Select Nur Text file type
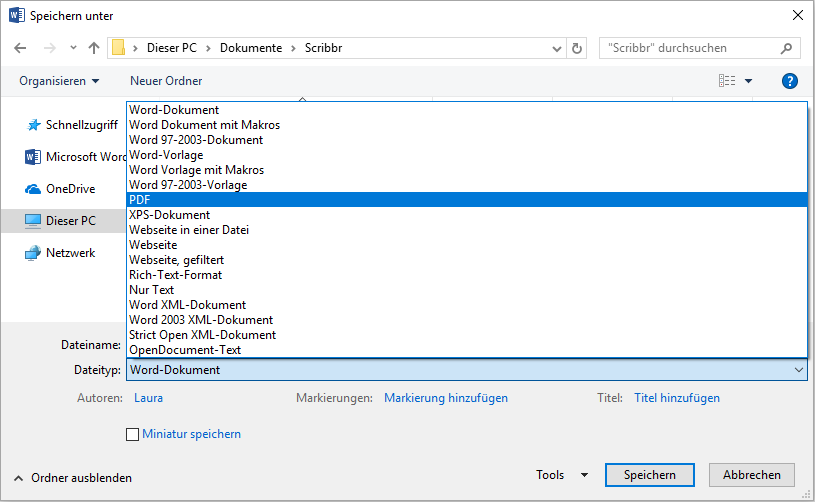 467,290
